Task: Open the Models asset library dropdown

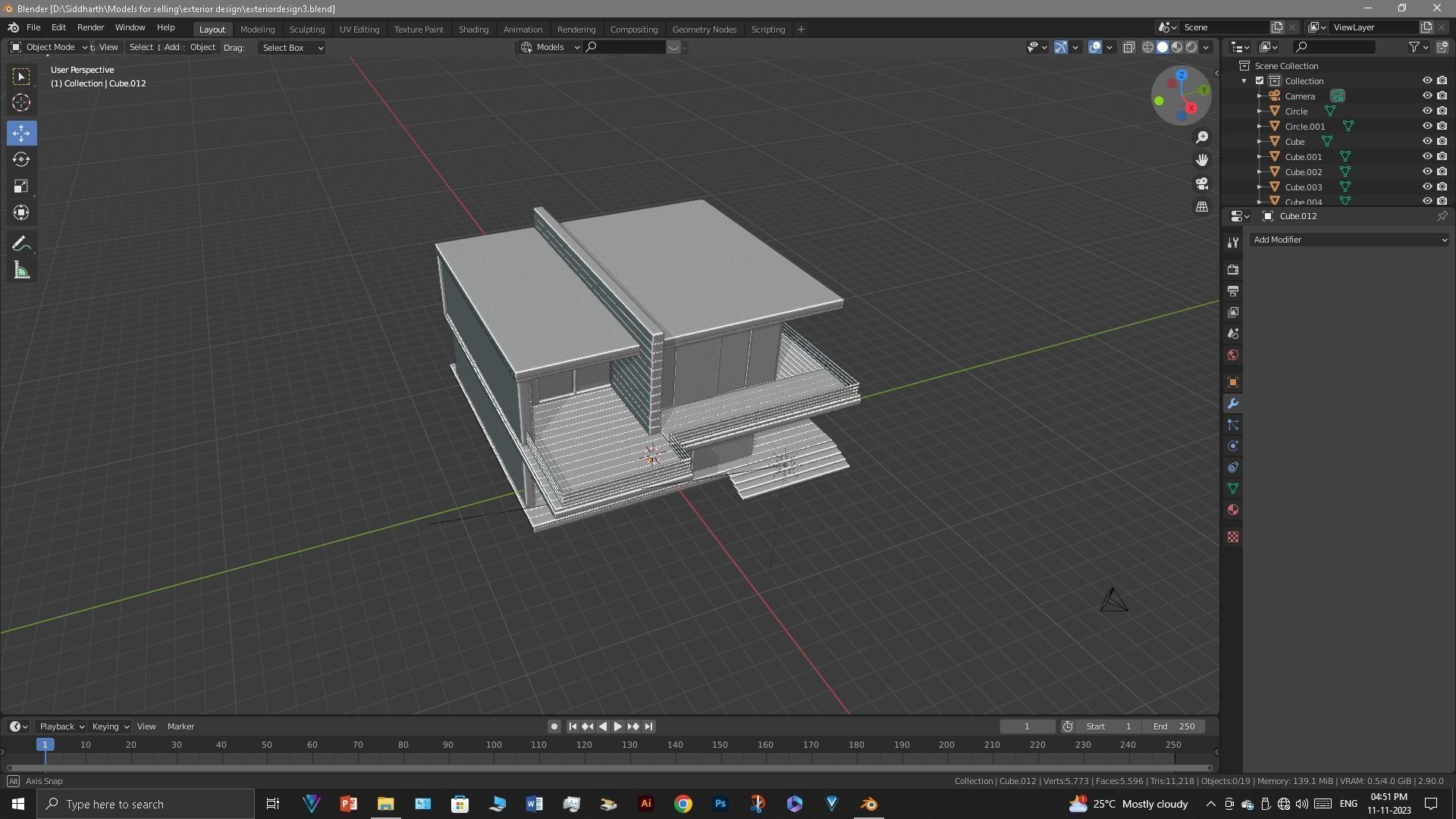Action: [550, 47]
